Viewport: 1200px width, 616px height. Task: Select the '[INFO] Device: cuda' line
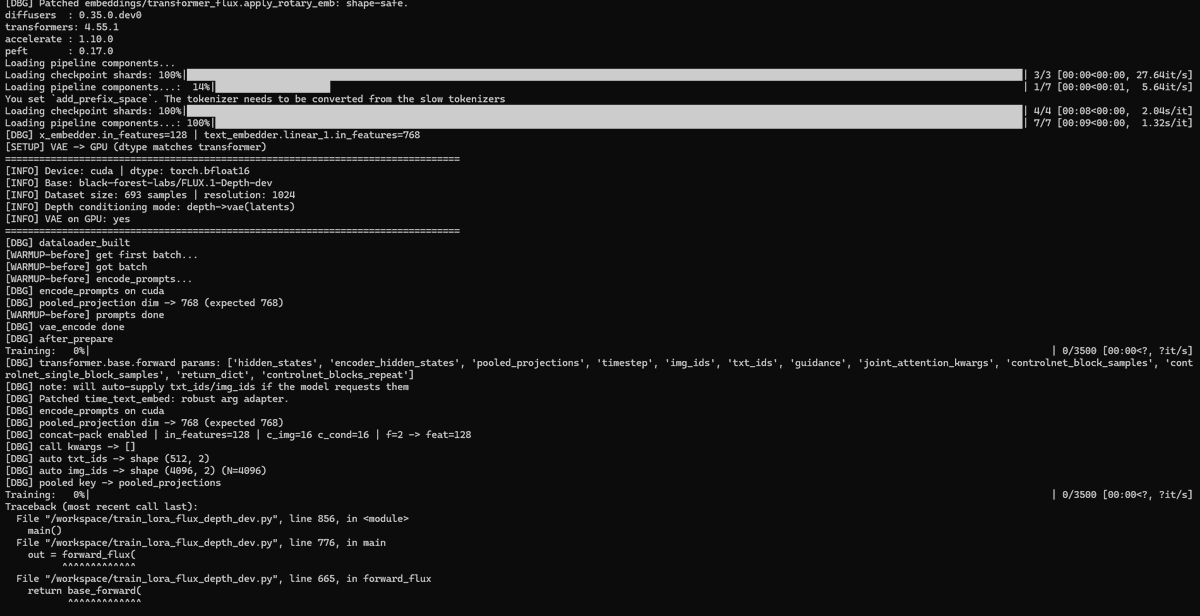pyautogui.click(x=127, y=171)
